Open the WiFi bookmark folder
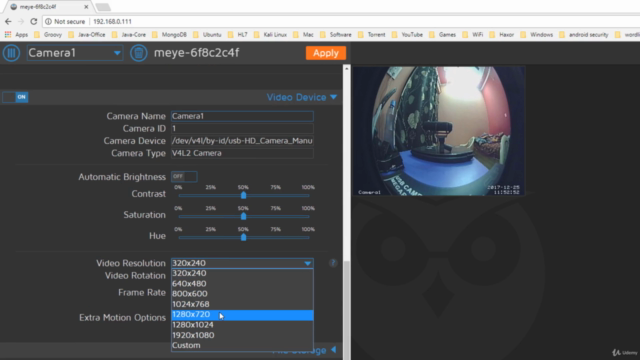640x360 pixels. click(473, 35)
